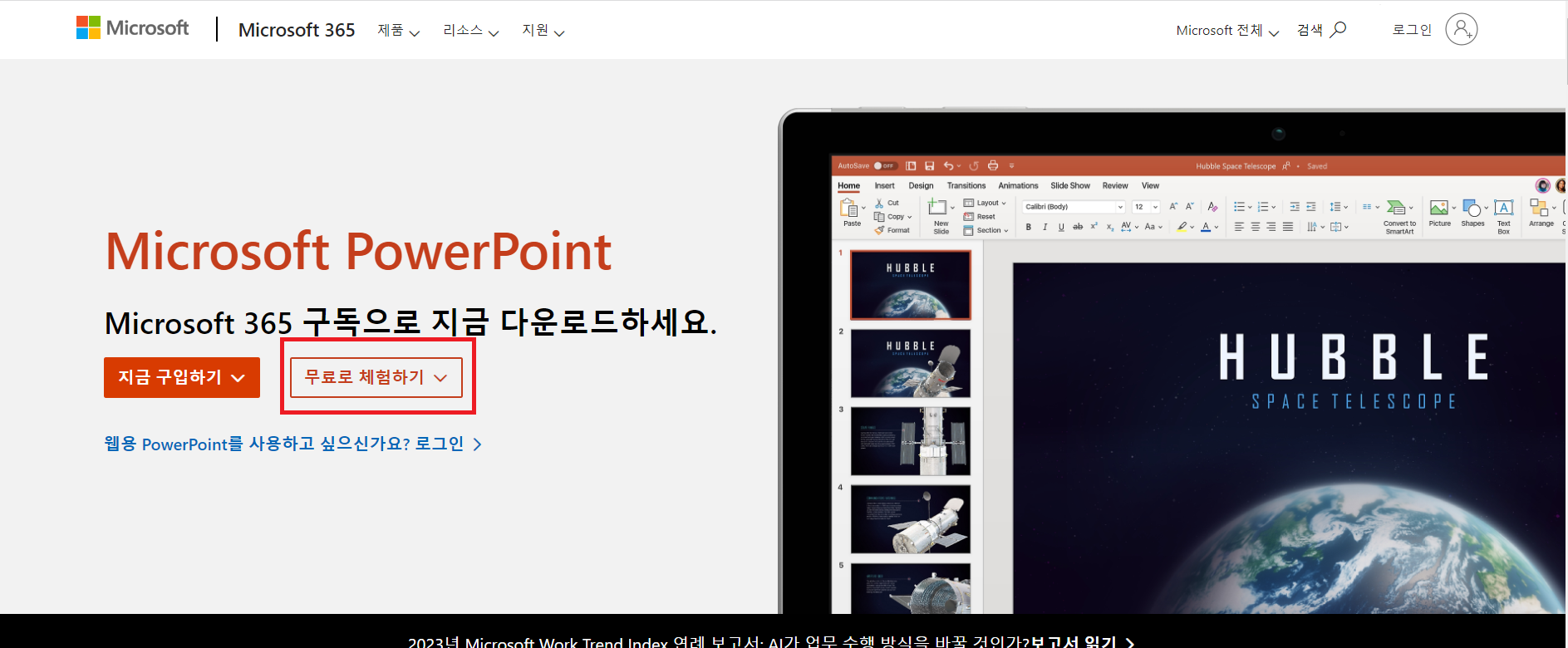1568x648 pixels.
Task: Open the 지금 구입하기 button
Action: pyautogui.click(x=182, y=377)
